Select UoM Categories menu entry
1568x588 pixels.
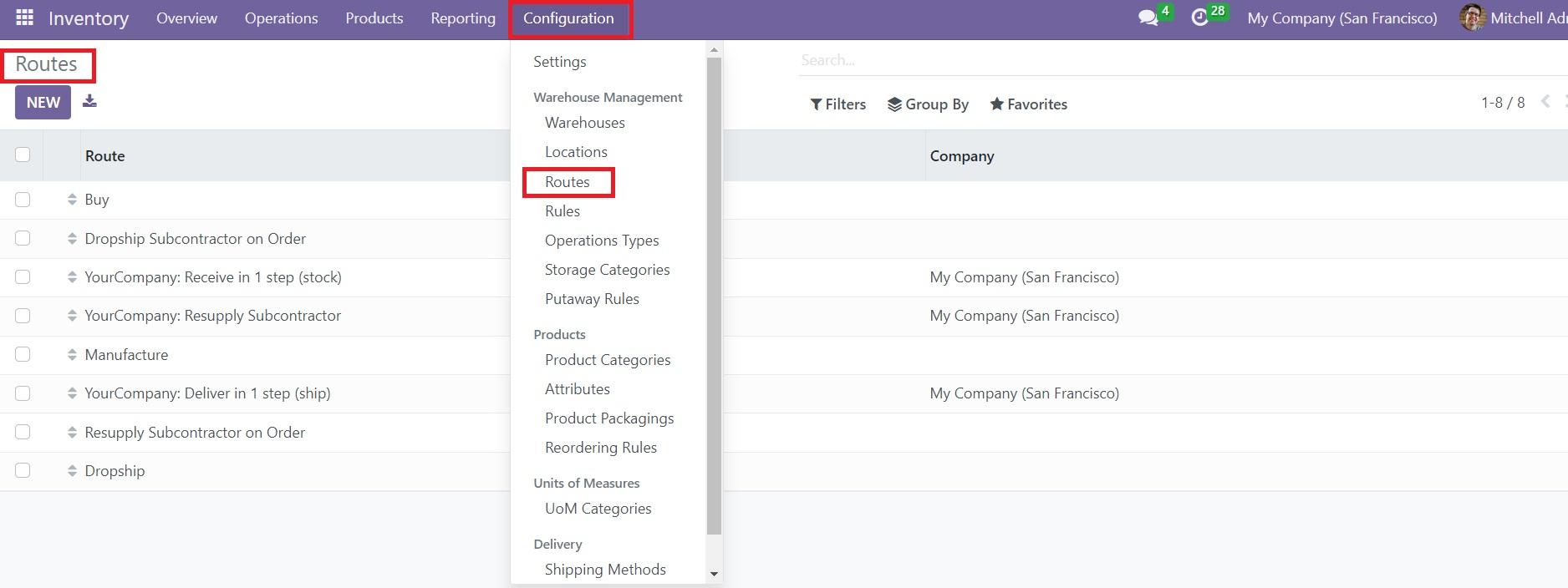[x=598, y=509]
